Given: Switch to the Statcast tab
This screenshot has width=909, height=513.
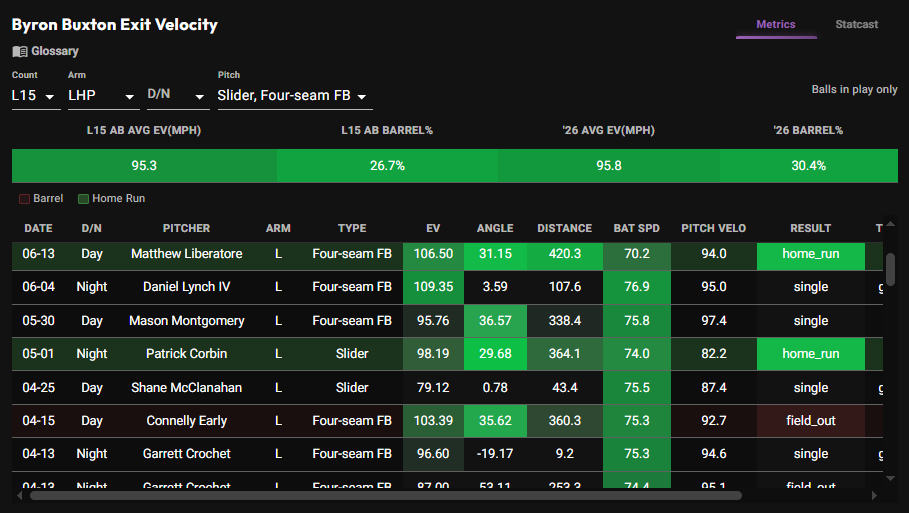Looking at the screenshot, I should tap(856, 24).
